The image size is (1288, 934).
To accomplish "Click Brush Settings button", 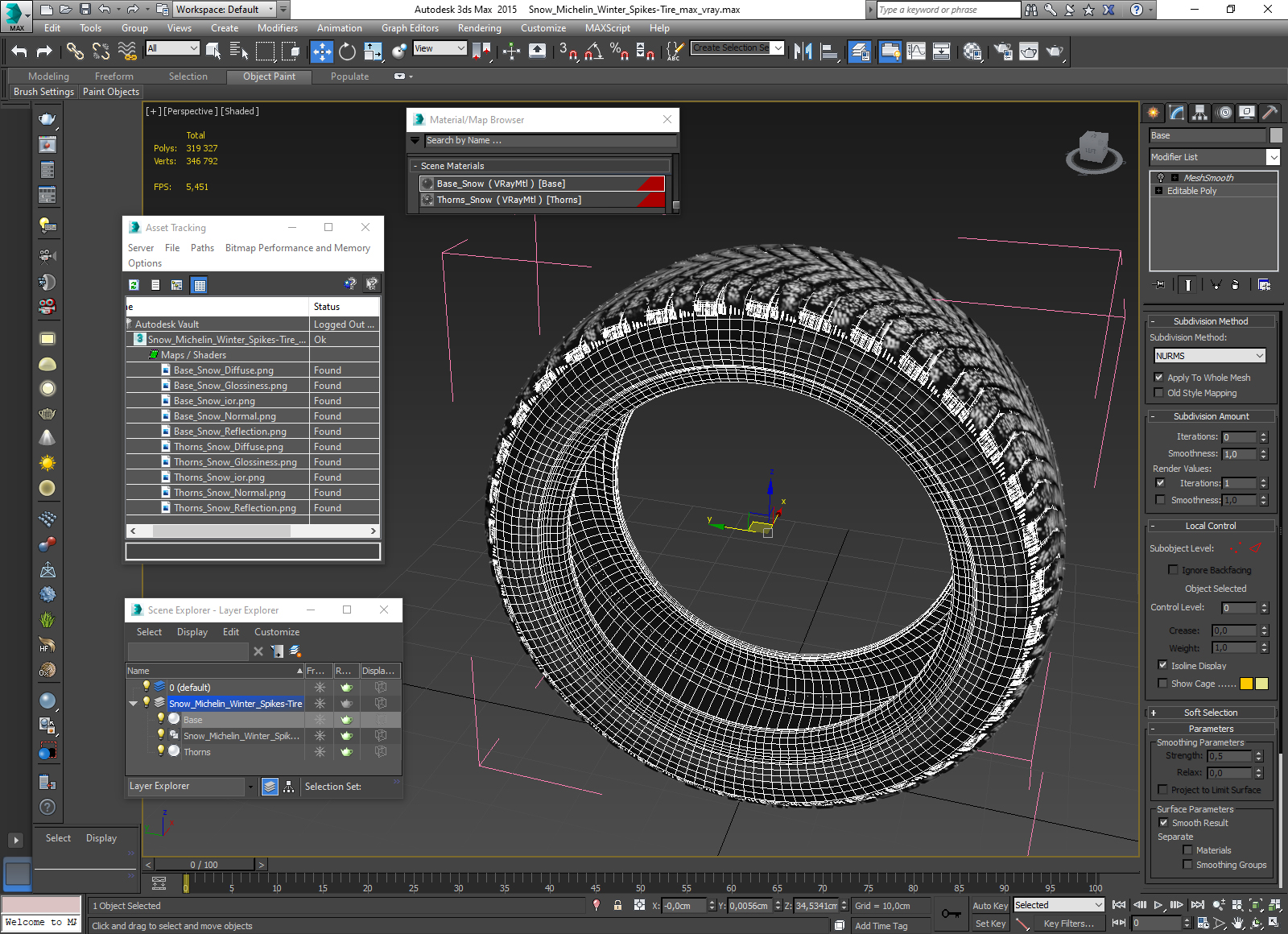I will [43, 92].
